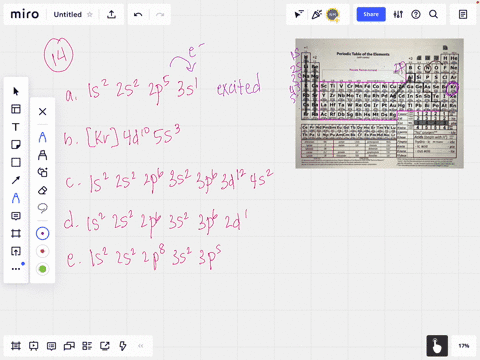Viewport: 480px width, 360px height.
Task: Pick the green pen color swatch
Action: 42,269
